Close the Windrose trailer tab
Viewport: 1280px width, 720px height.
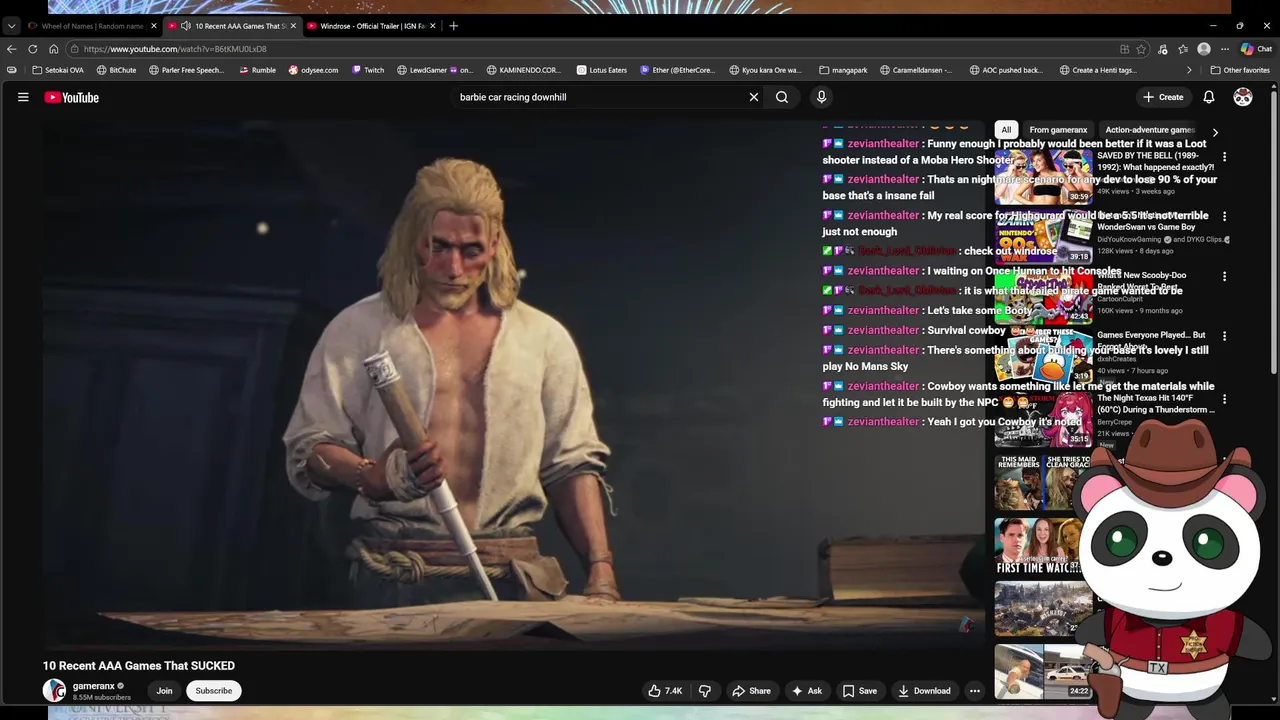[433, 26]
